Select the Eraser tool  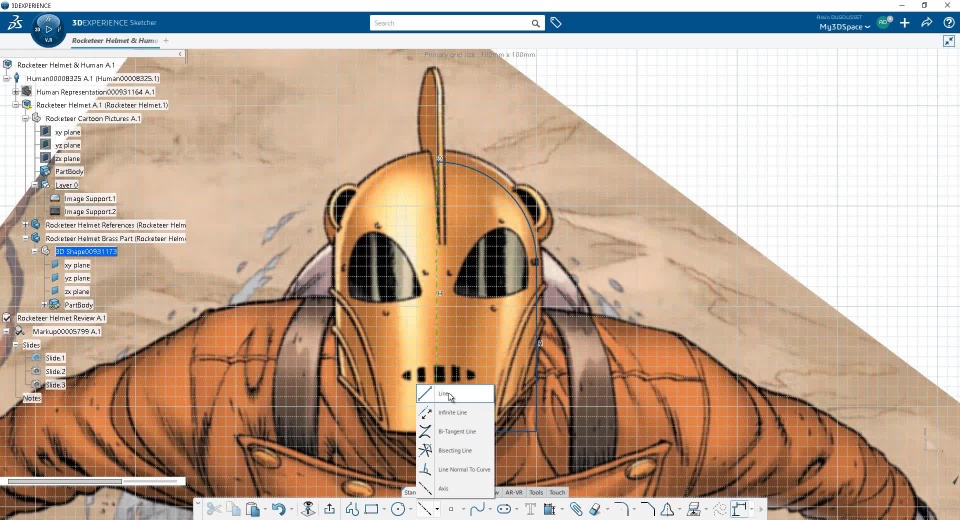tap(594, 509)
